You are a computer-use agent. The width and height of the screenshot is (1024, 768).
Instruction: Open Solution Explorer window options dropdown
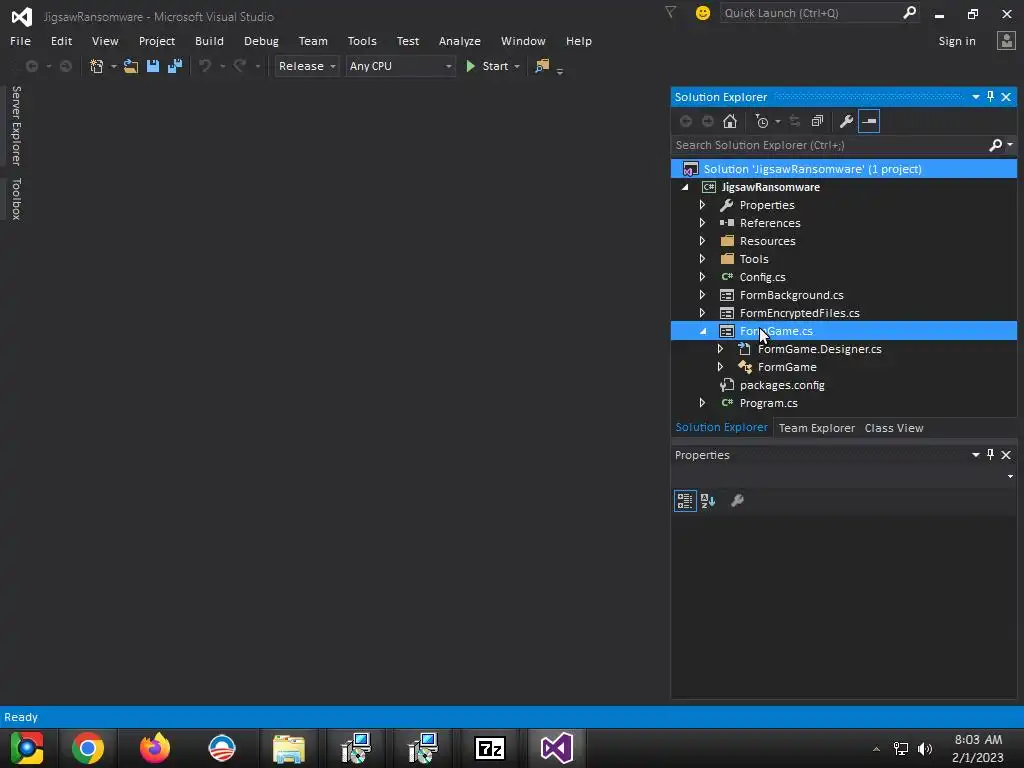coord(976,97)
